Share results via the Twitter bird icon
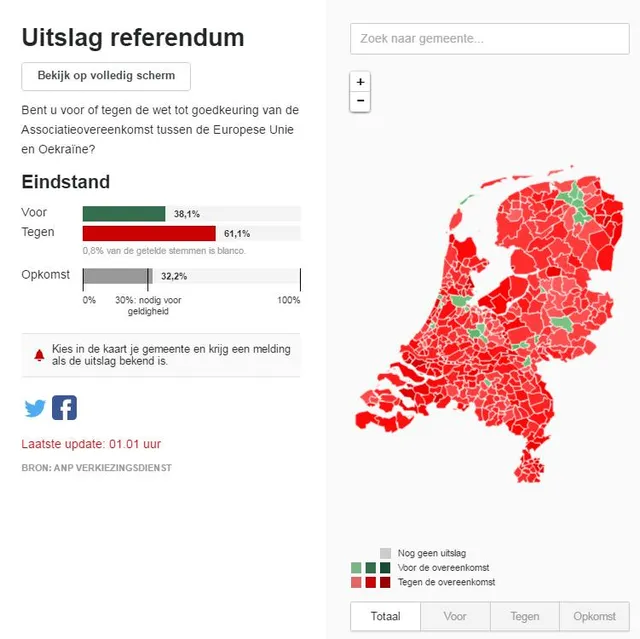 (x=35, y=408)
